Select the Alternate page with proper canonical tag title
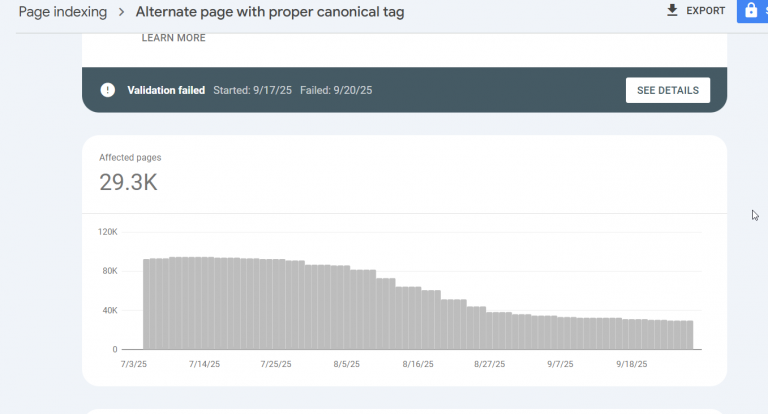The width and height of the screenshot is (768, 414). click(270, 12)
